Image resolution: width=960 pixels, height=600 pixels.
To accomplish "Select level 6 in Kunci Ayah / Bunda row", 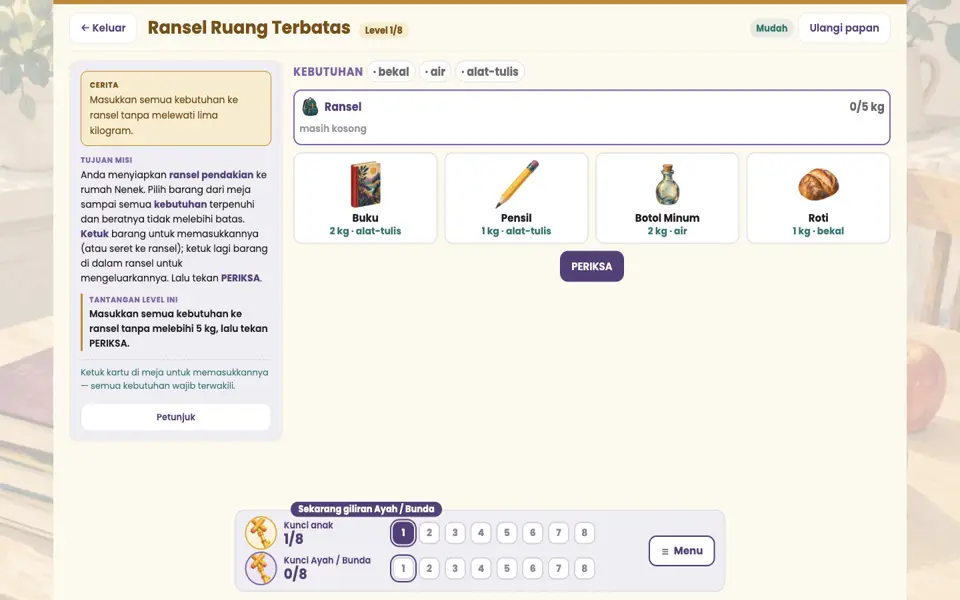I will [x=533, y=568].
